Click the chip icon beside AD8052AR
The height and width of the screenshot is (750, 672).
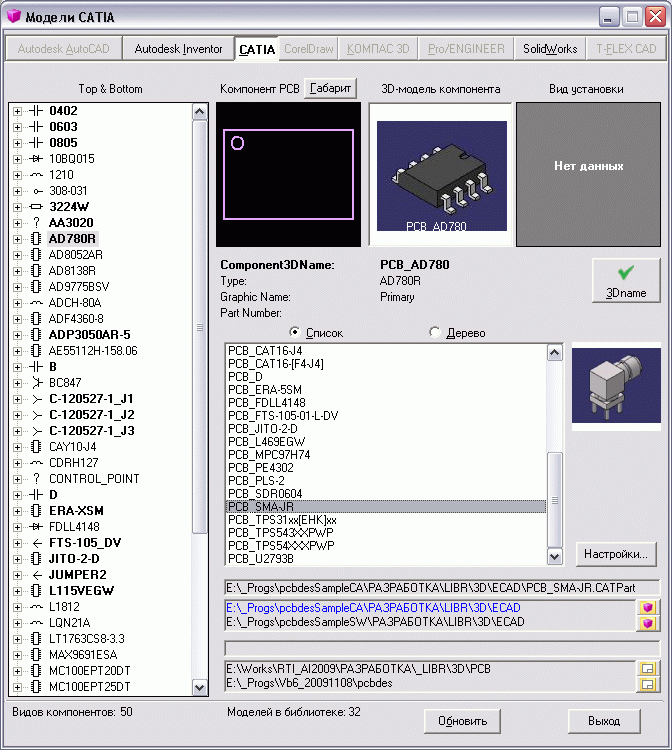point(36,255)
